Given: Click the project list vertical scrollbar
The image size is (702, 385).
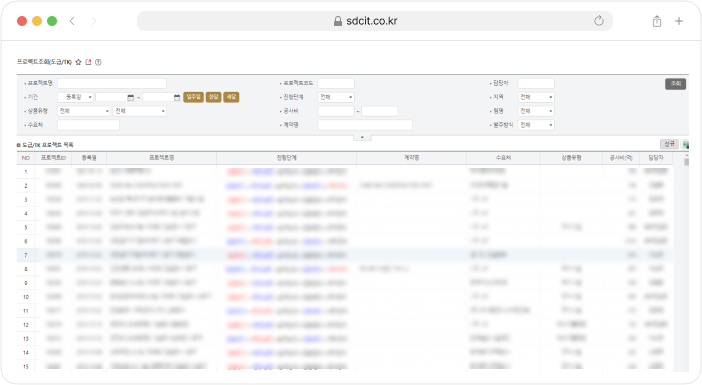Looking at the screenshot, I should [686, 262].
